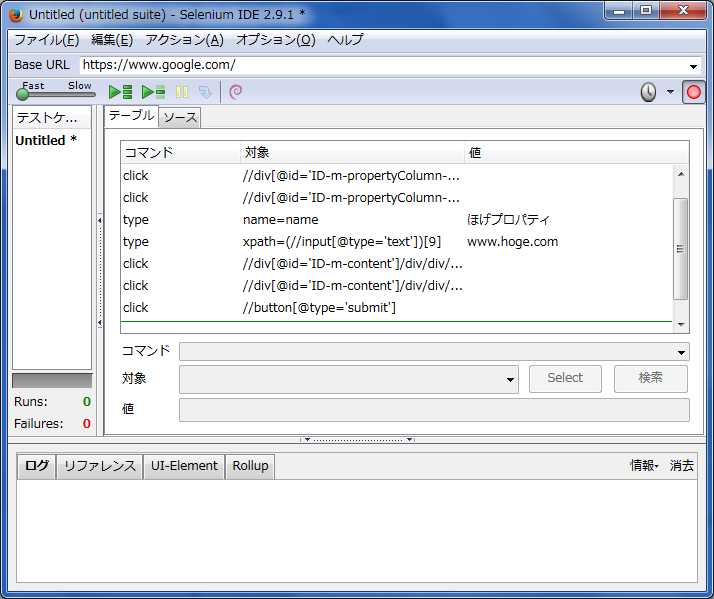Click the 検索 button
The height and width of the screenshot is (599, 714).
650,378
